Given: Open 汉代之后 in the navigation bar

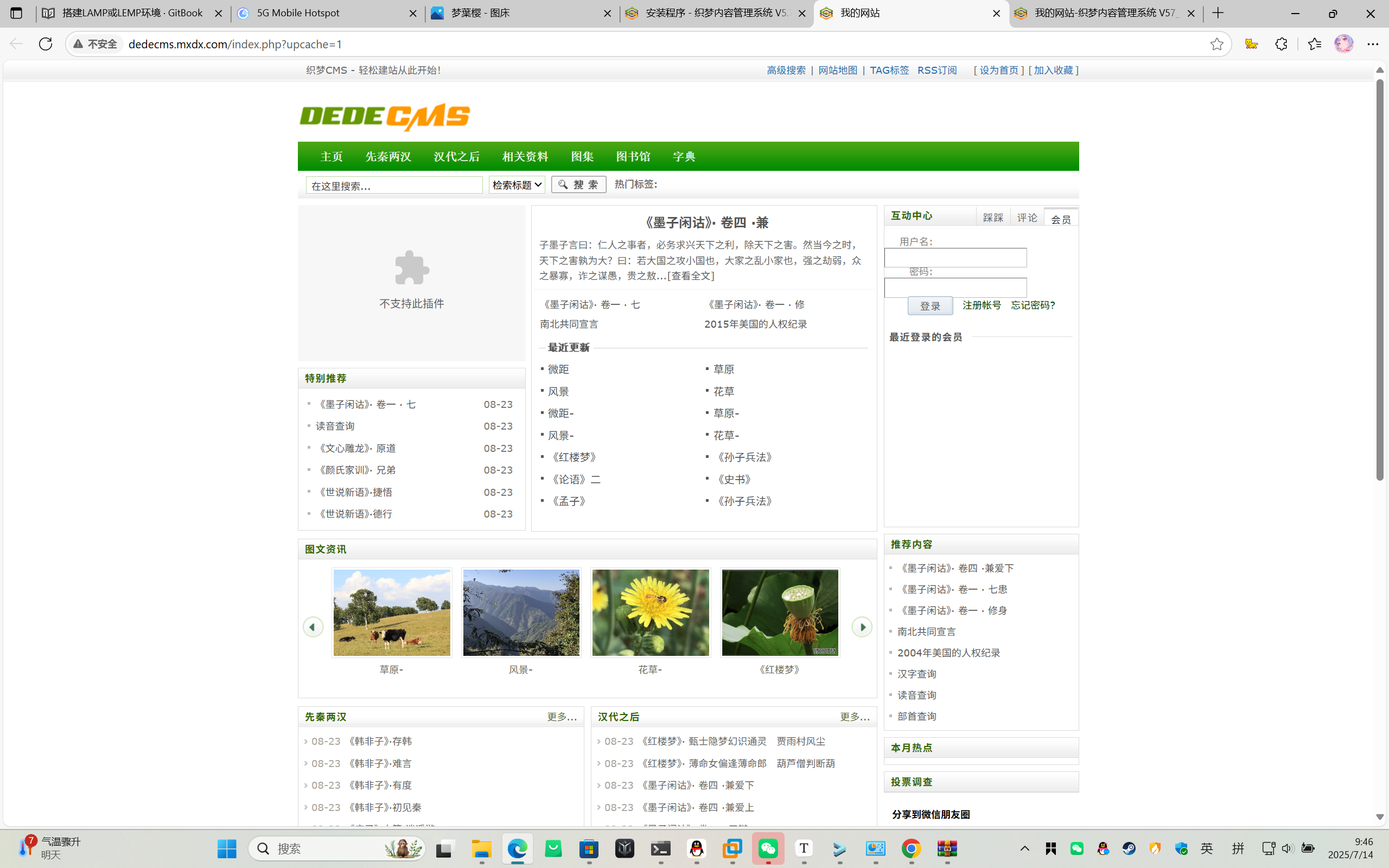Looking at the screenshot, I should [456, 156].
